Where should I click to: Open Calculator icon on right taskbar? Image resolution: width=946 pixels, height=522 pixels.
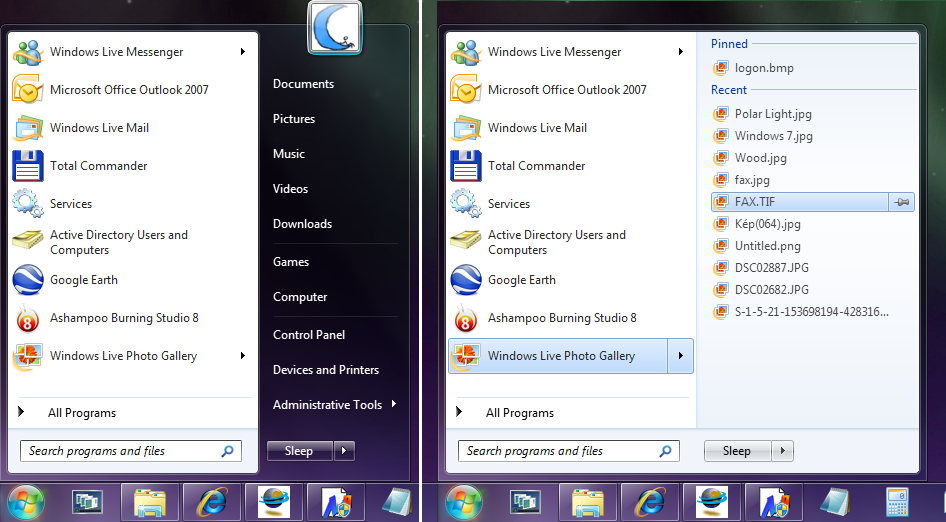pyautogui.click(x=897, y=503)
